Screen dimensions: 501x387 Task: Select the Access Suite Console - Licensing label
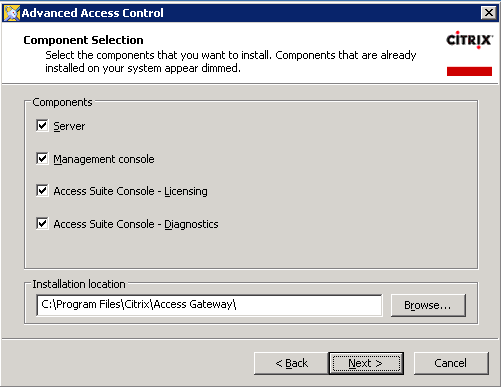click(130, 191)
